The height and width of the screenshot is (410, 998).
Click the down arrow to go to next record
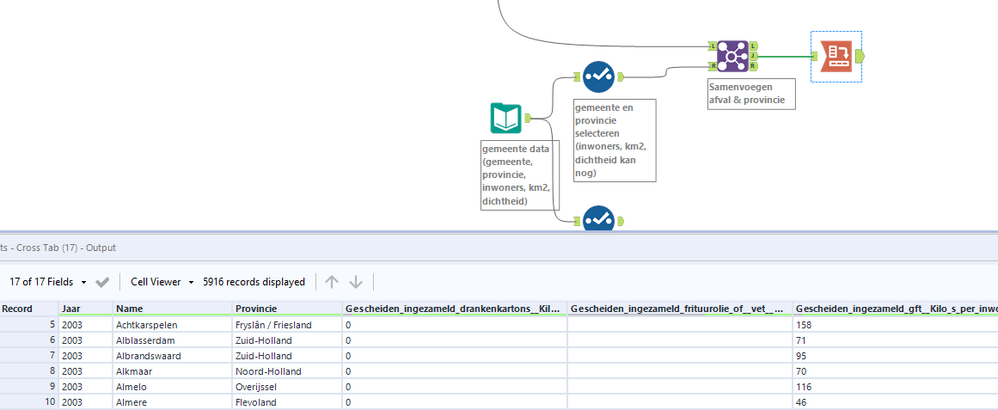pos(356,281)
